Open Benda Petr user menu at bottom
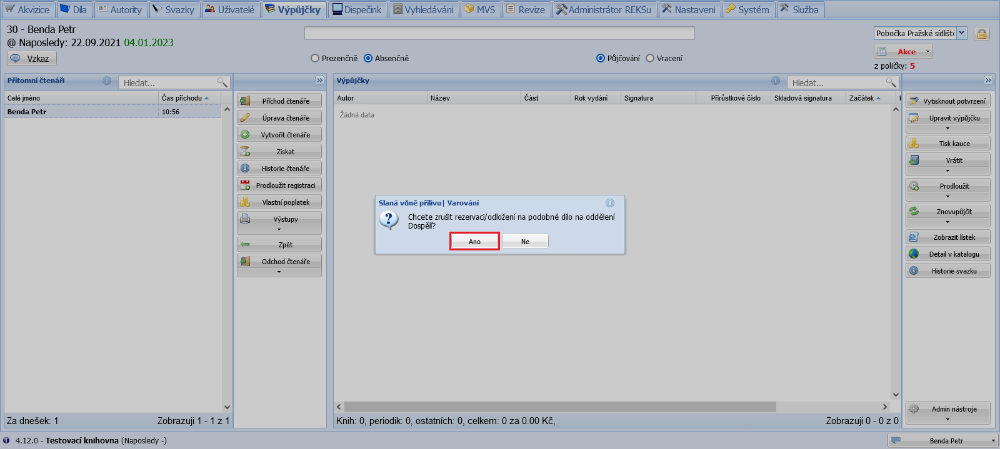1000x449 pixels. 943,440
